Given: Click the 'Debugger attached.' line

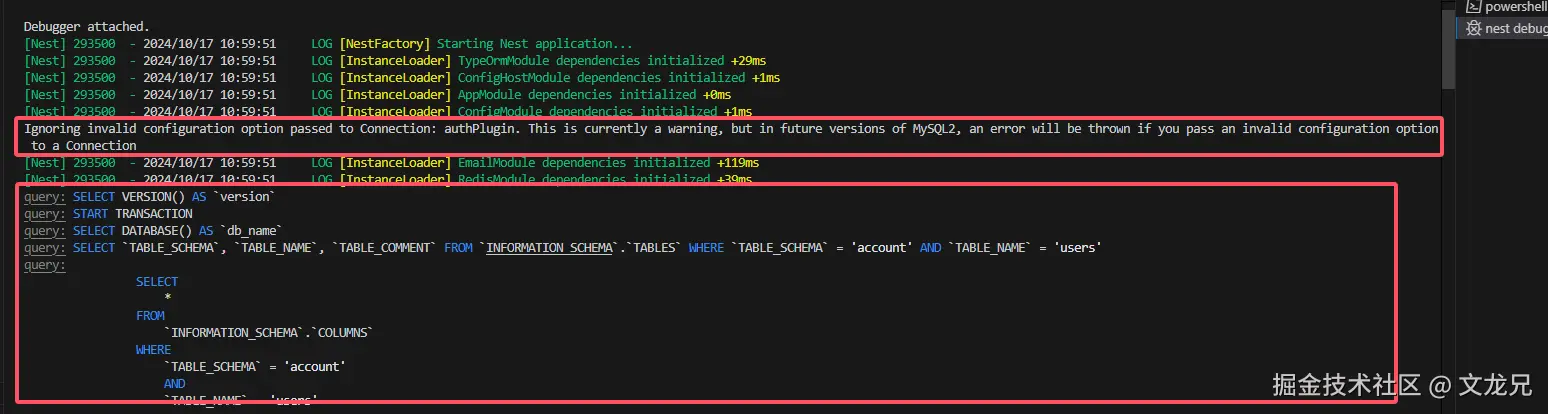Looking at the screenshot, I should click(x=87, y=26).
